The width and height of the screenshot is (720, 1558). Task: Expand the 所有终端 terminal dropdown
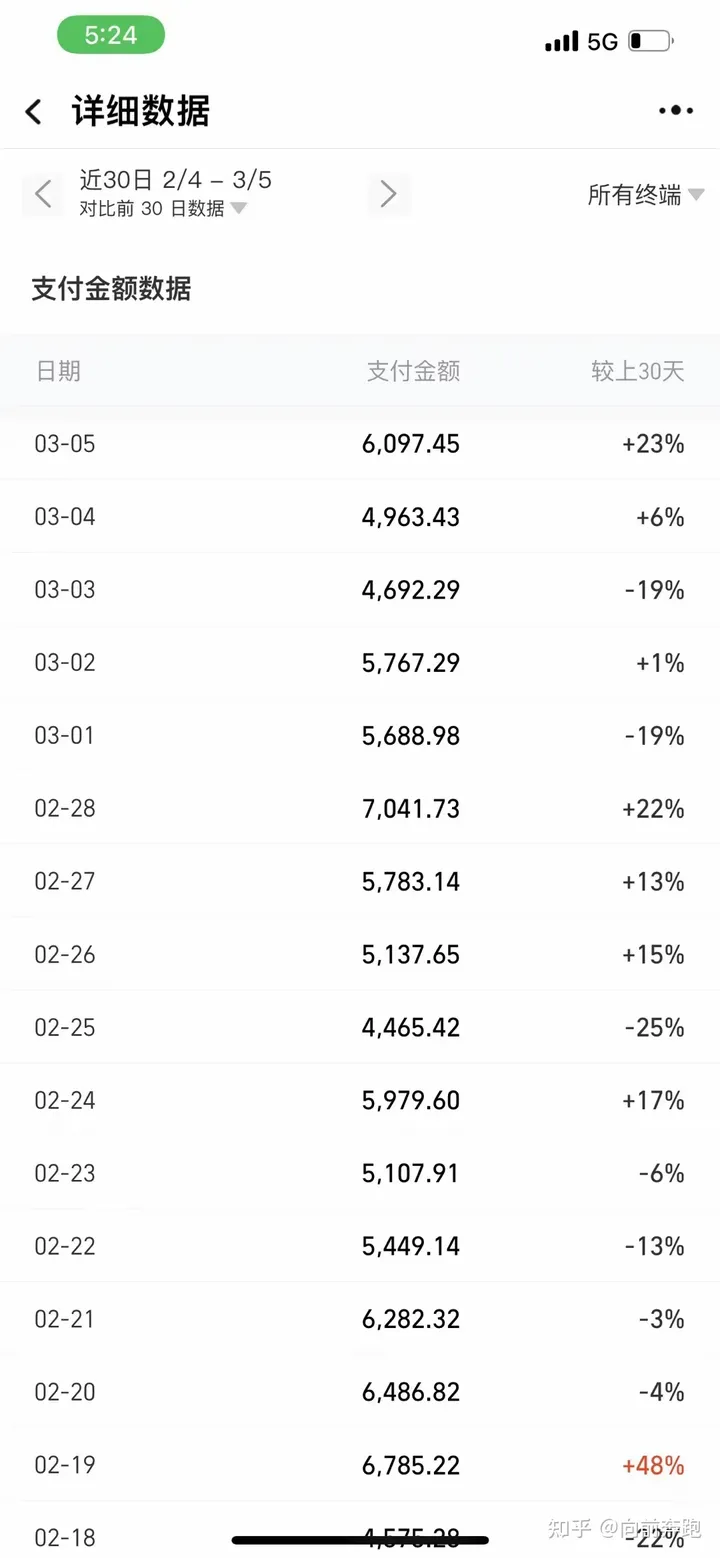point(646,195)
